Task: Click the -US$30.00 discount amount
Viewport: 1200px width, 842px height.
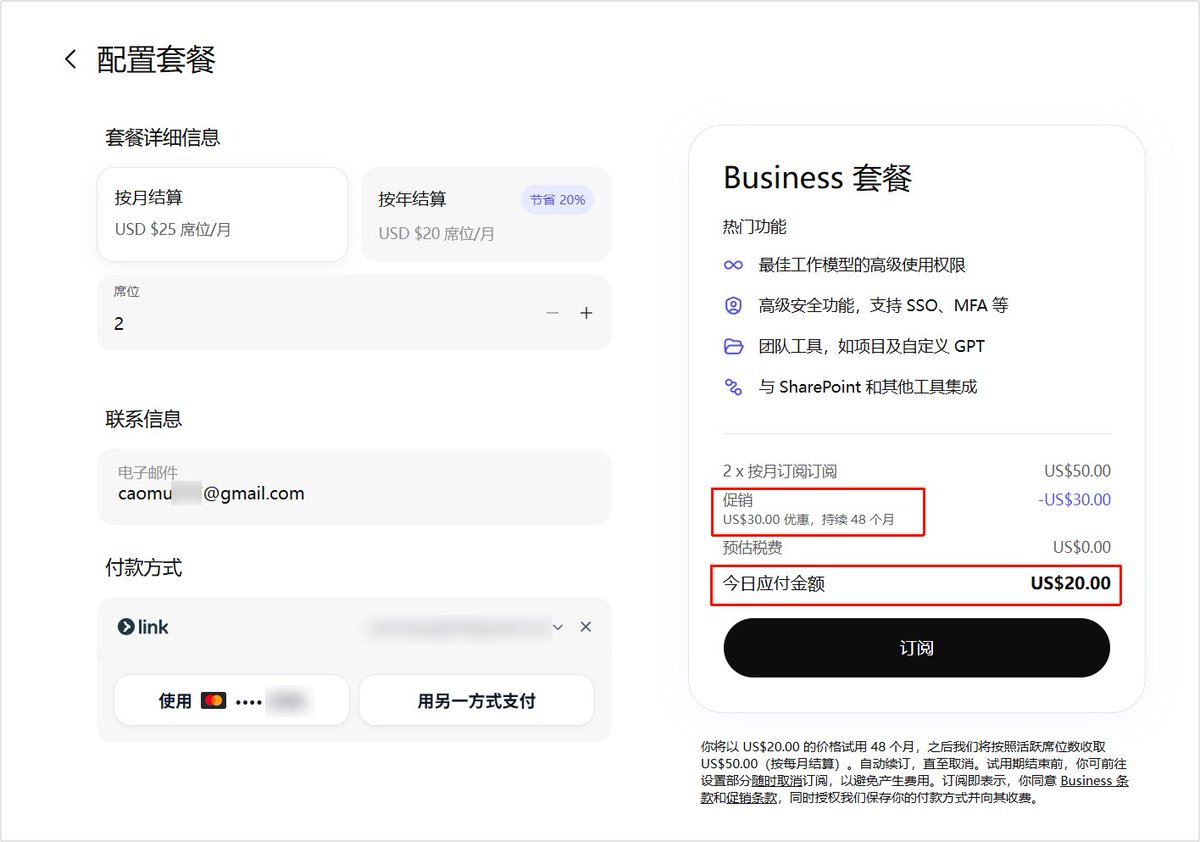Action: pos(1074,499)
